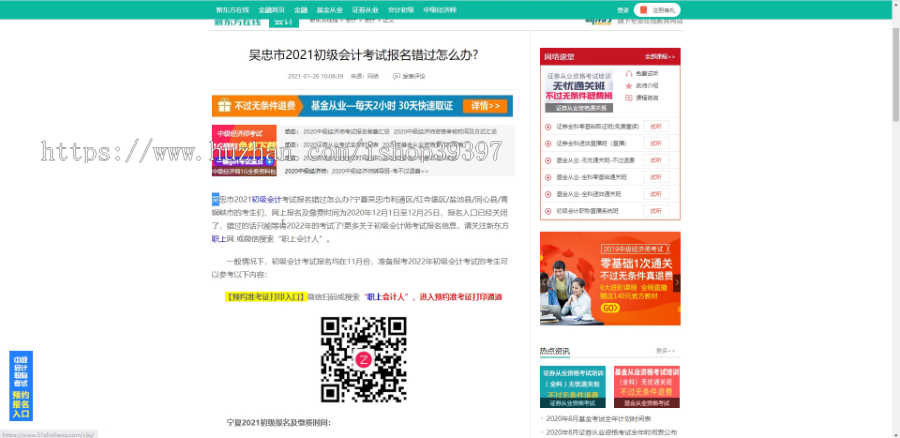Viewport: 900px width, 438px height.
Task: Open the 会计初级 nav item
Action: (401, 10)
